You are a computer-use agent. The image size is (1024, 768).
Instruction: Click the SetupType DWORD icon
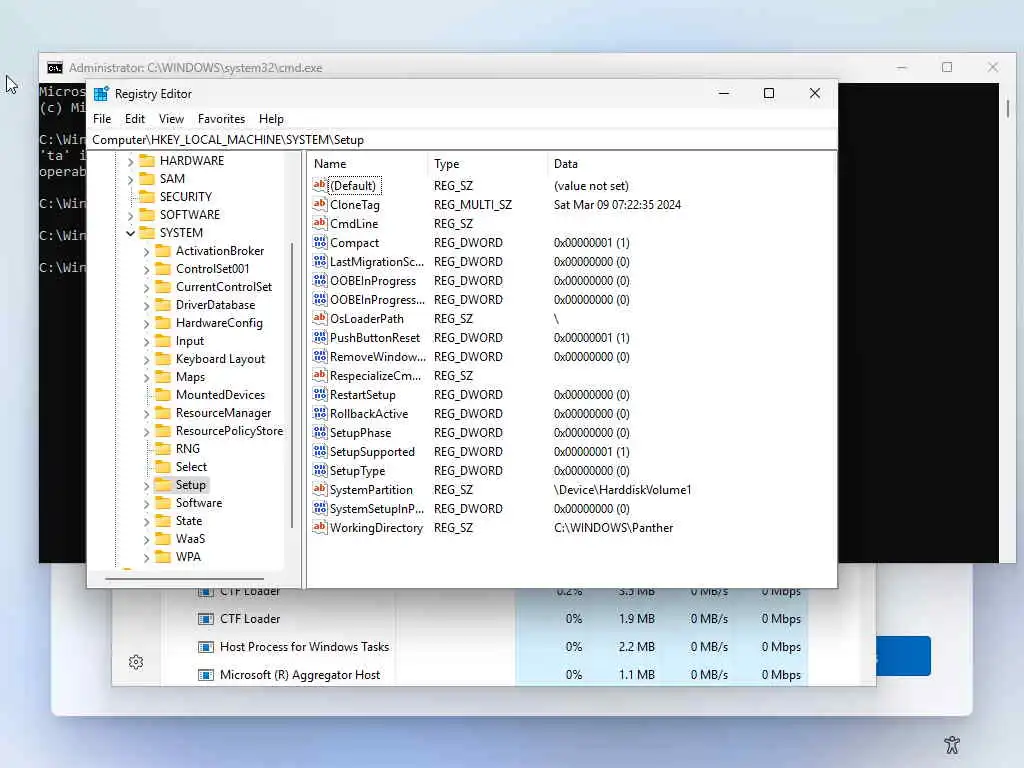(x=319, y=470)
